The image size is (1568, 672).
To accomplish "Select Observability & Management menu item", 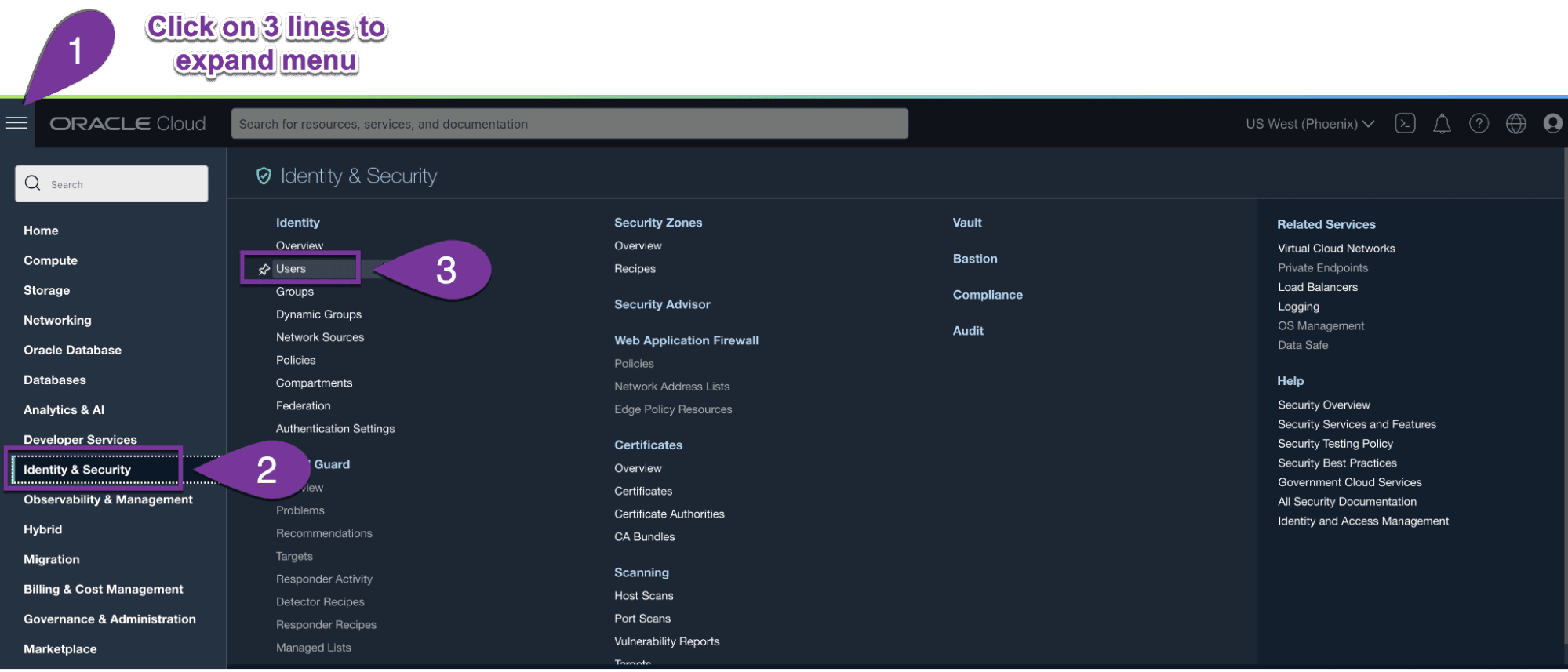I will 108,499.
